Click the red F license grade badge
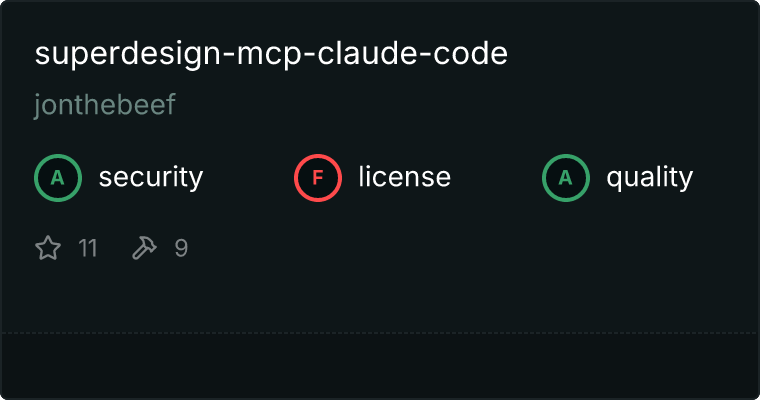 [317, 178]
